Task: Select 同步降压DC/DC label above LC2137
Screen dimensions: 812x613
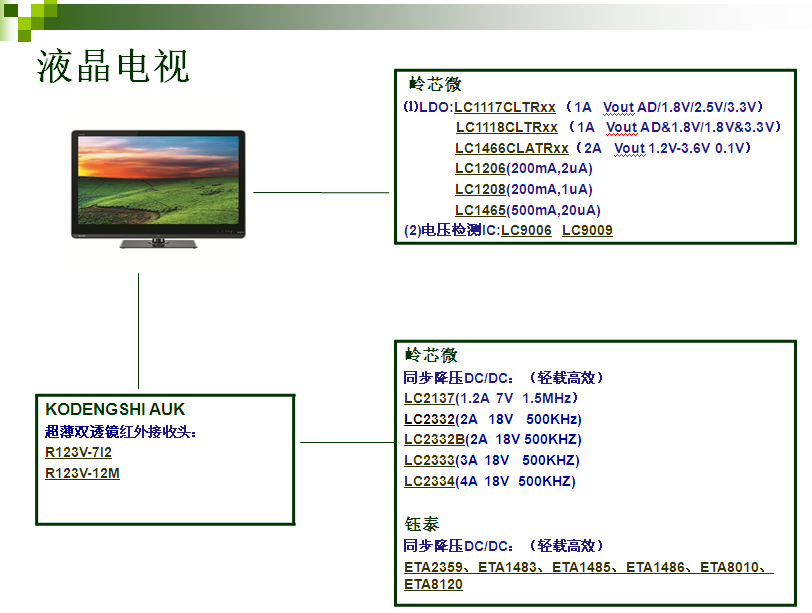Action: click(458, 378)
